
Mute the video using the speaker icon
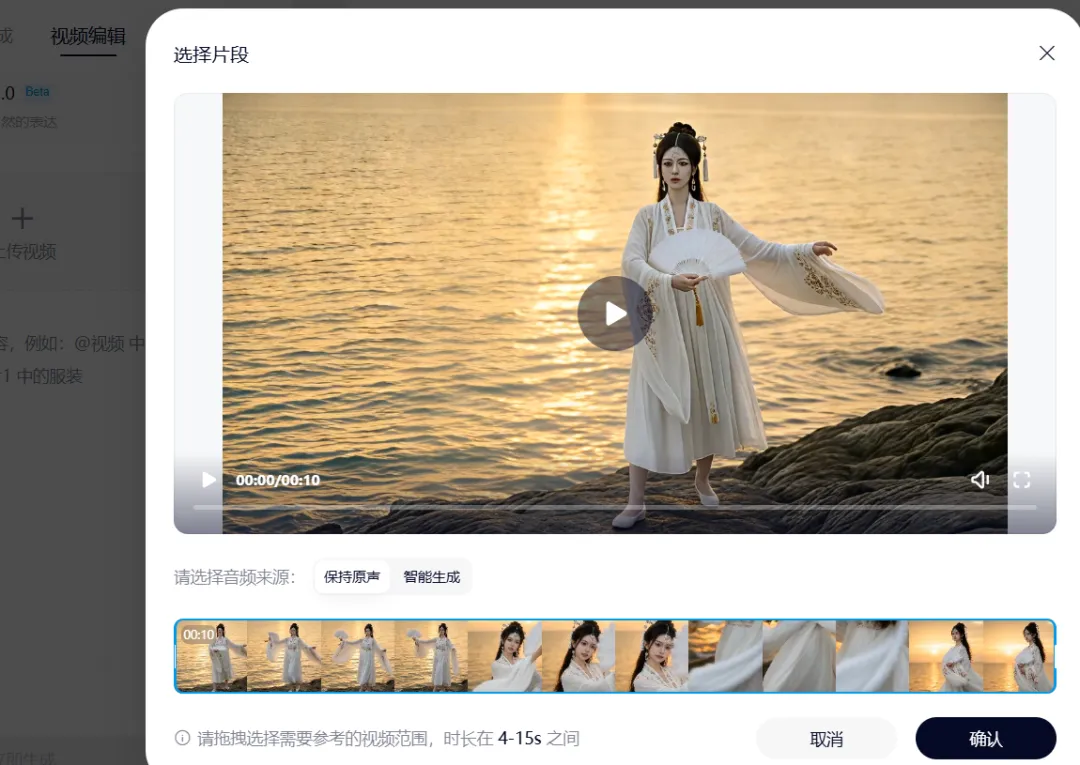979,480
